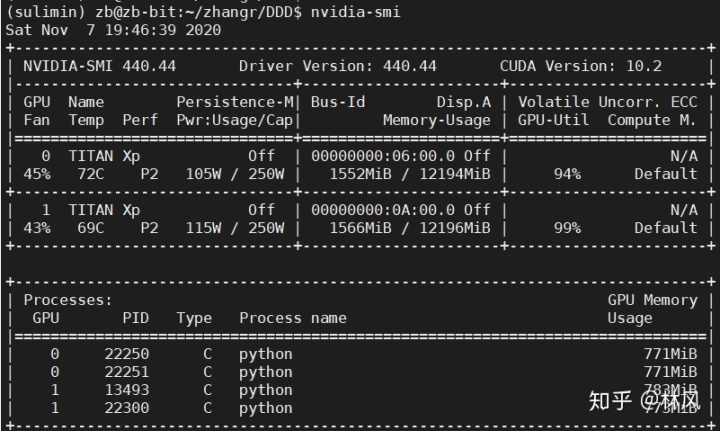Click the timestamp Sat Nov 7 19:46:39 2020

[113, 30]
